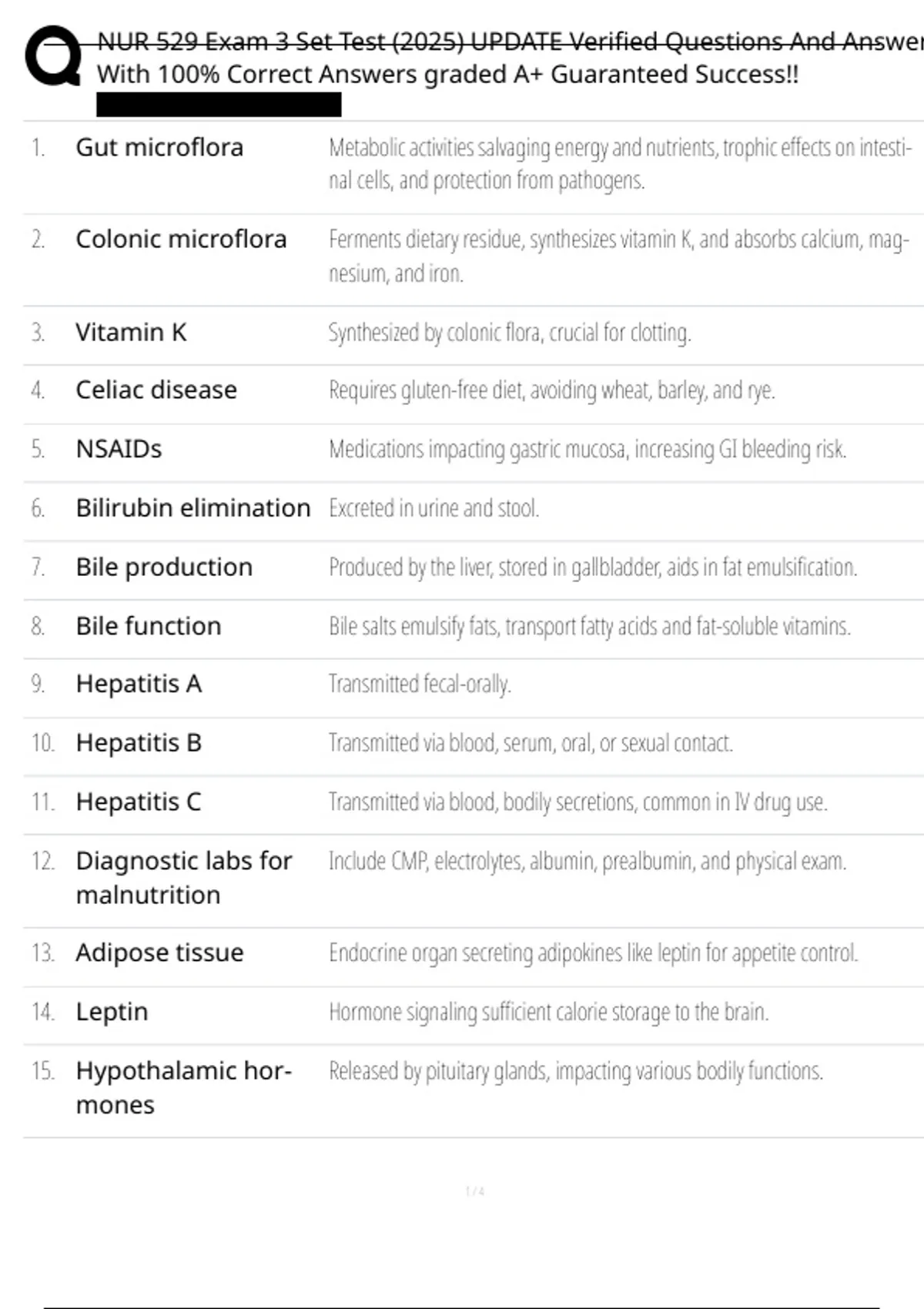Image resolution: width=924 pixels, height=1309 pixels.
Task: Click the Vitamin K term
Action: (x=131, y=332)
